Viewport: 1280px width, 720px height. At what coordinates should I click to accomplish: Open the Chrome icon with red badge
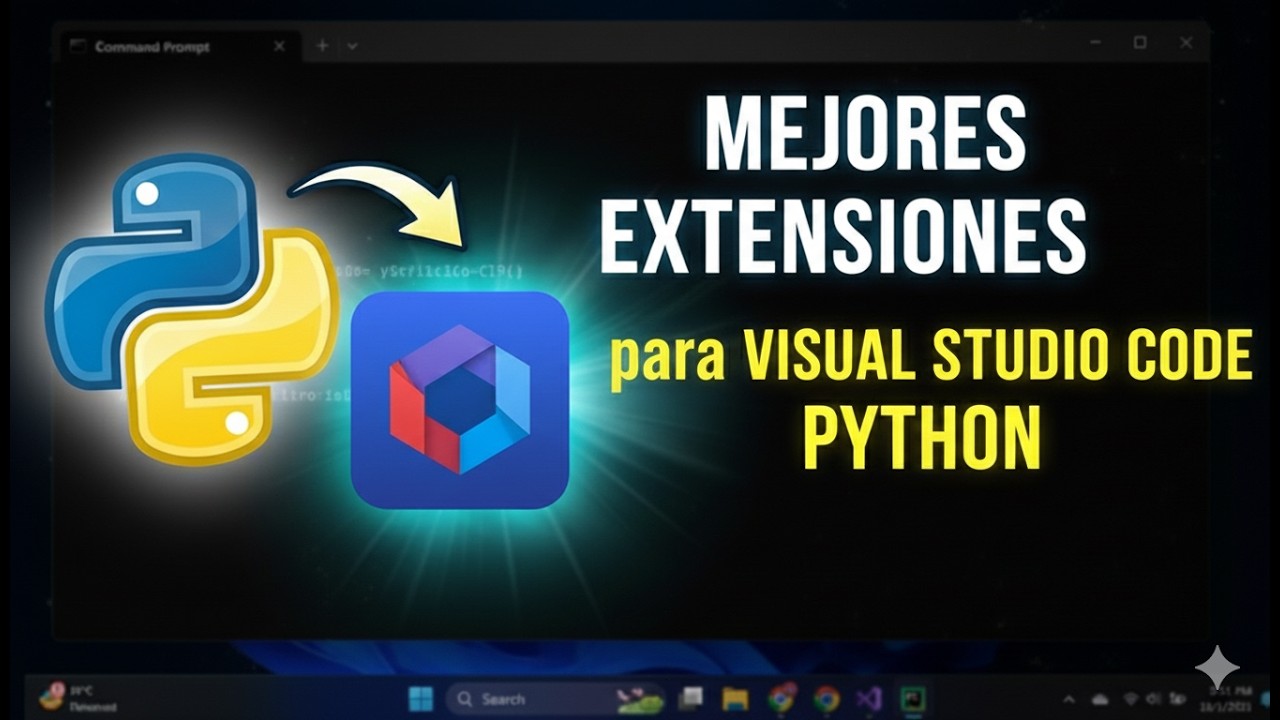(782, 697)
